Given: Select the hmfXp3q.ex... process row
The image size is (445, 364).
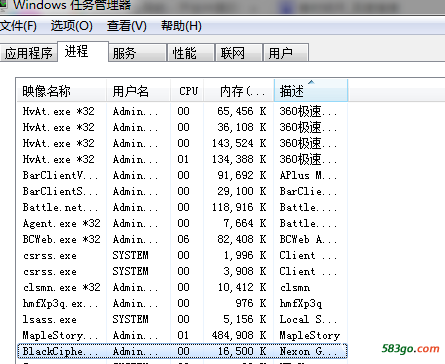Looking at the screenshot, I should click(x=182, y=303).
